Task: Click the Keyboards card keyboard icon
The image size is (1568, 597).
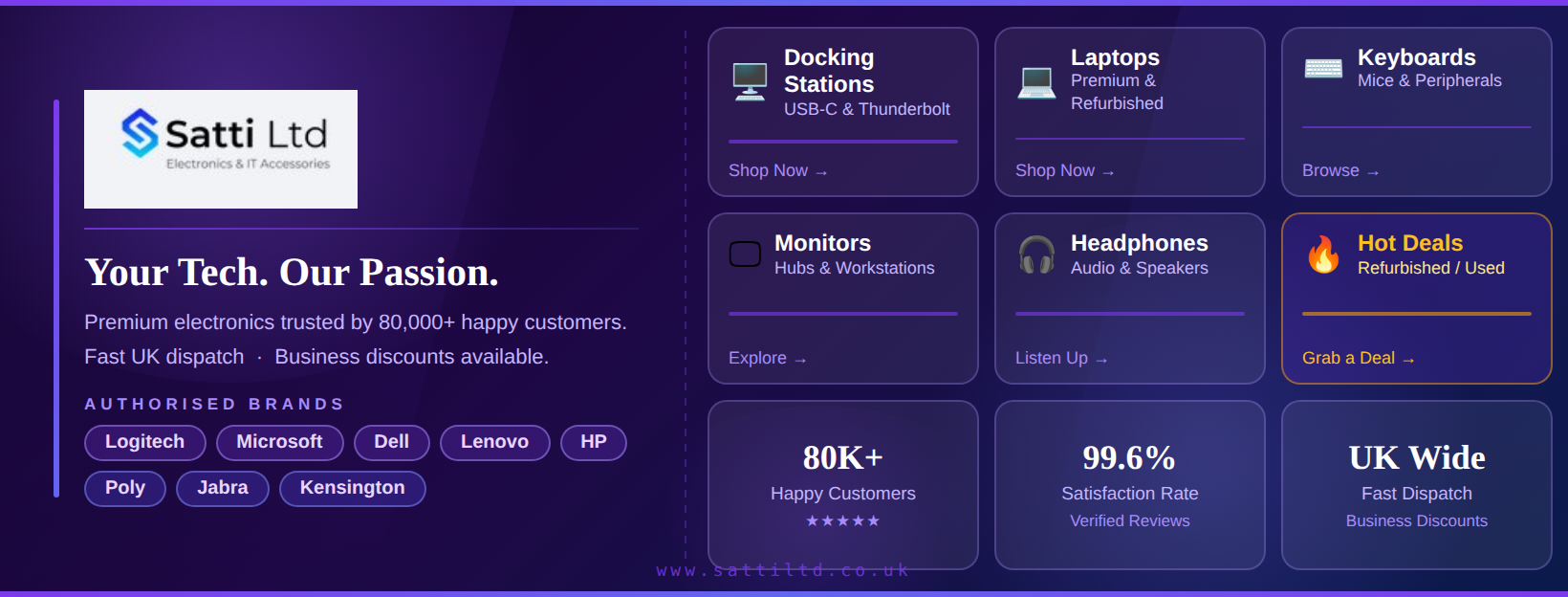Action: 1323,68
